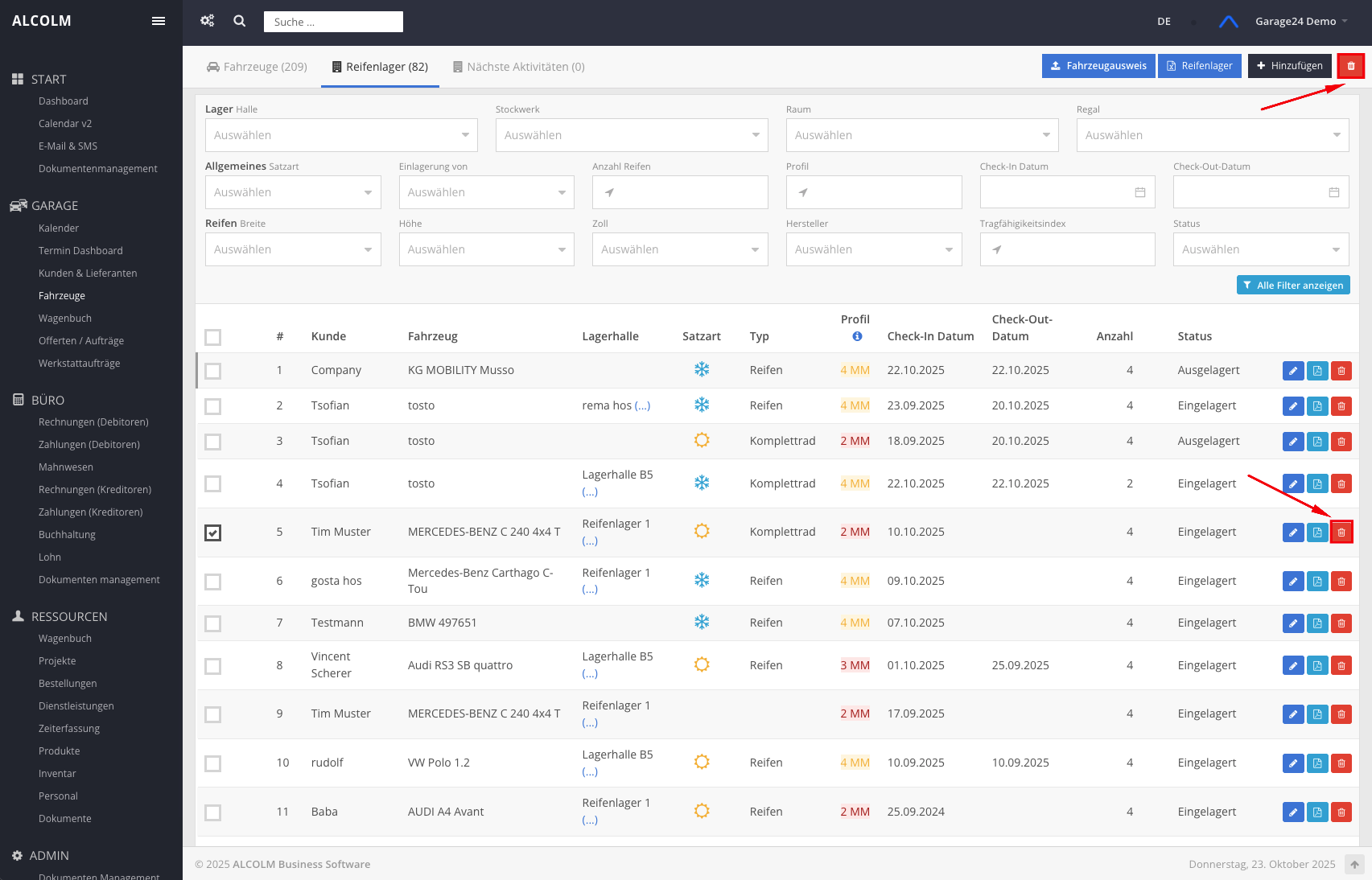The width and height of the screenshot is (1372, 880).
Task: Check the checkbox for gosta hos row
Action: coord(212,582)
